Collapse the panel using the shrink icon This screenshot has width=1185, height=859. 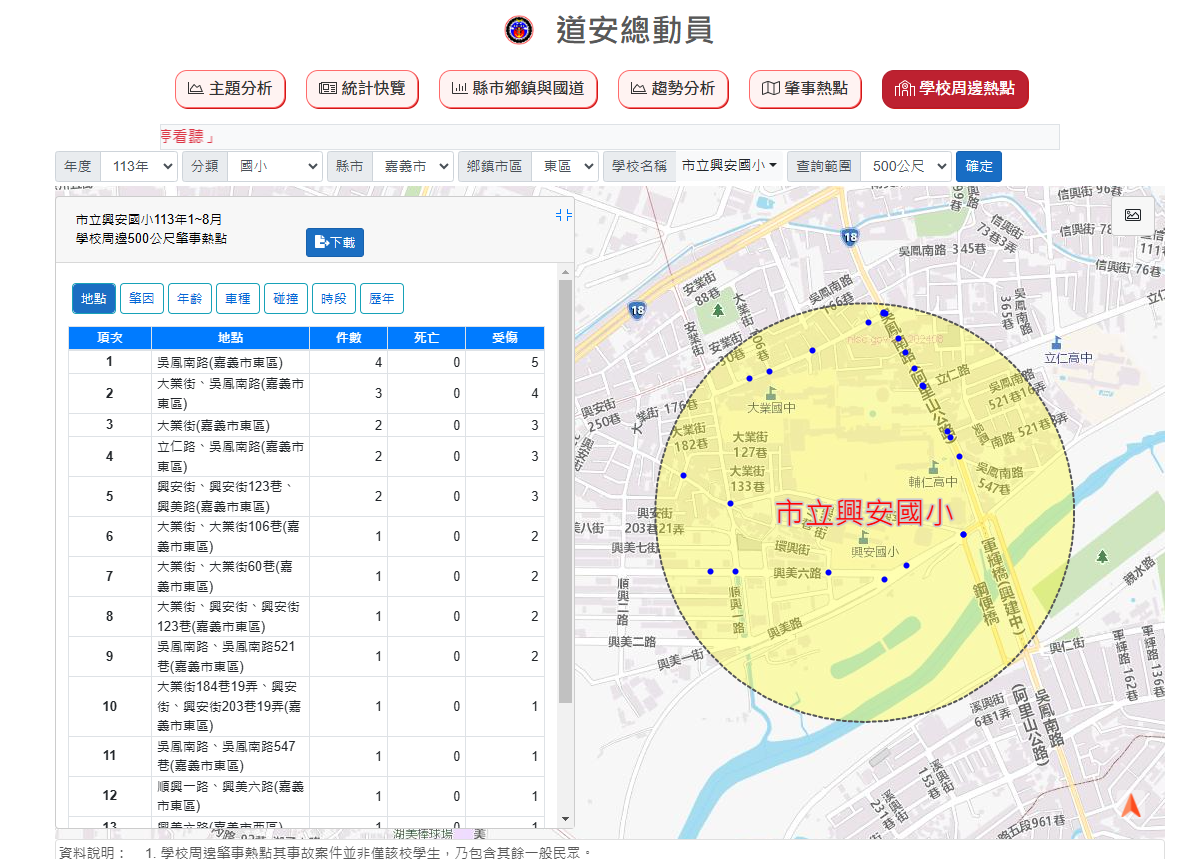point(563,215)
